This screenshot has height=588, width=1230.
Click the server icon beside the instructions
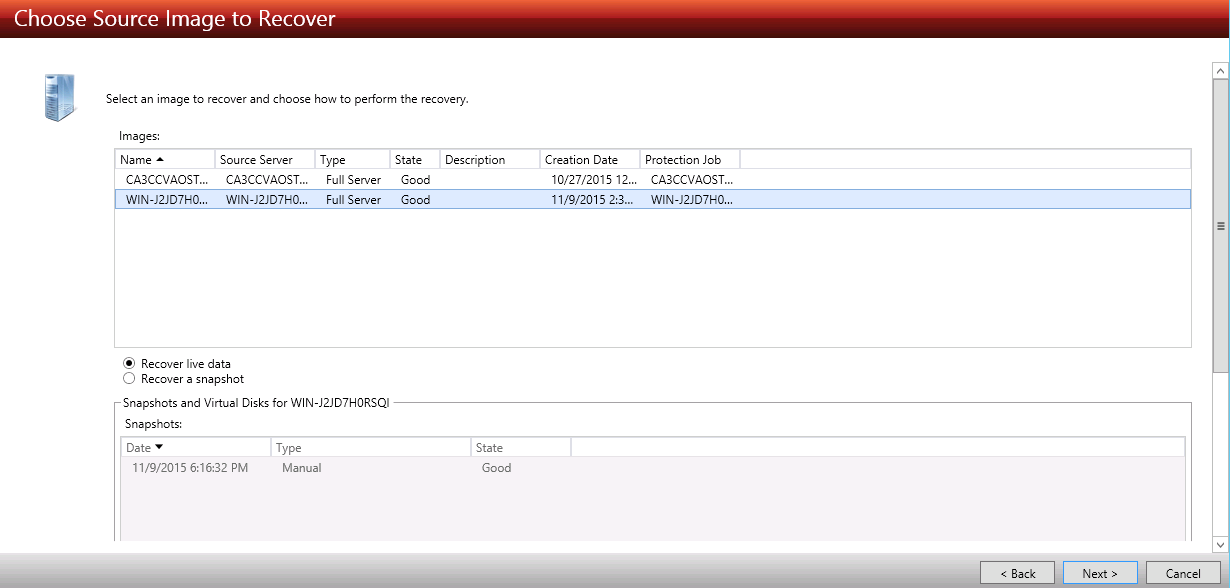click(59, 97)
